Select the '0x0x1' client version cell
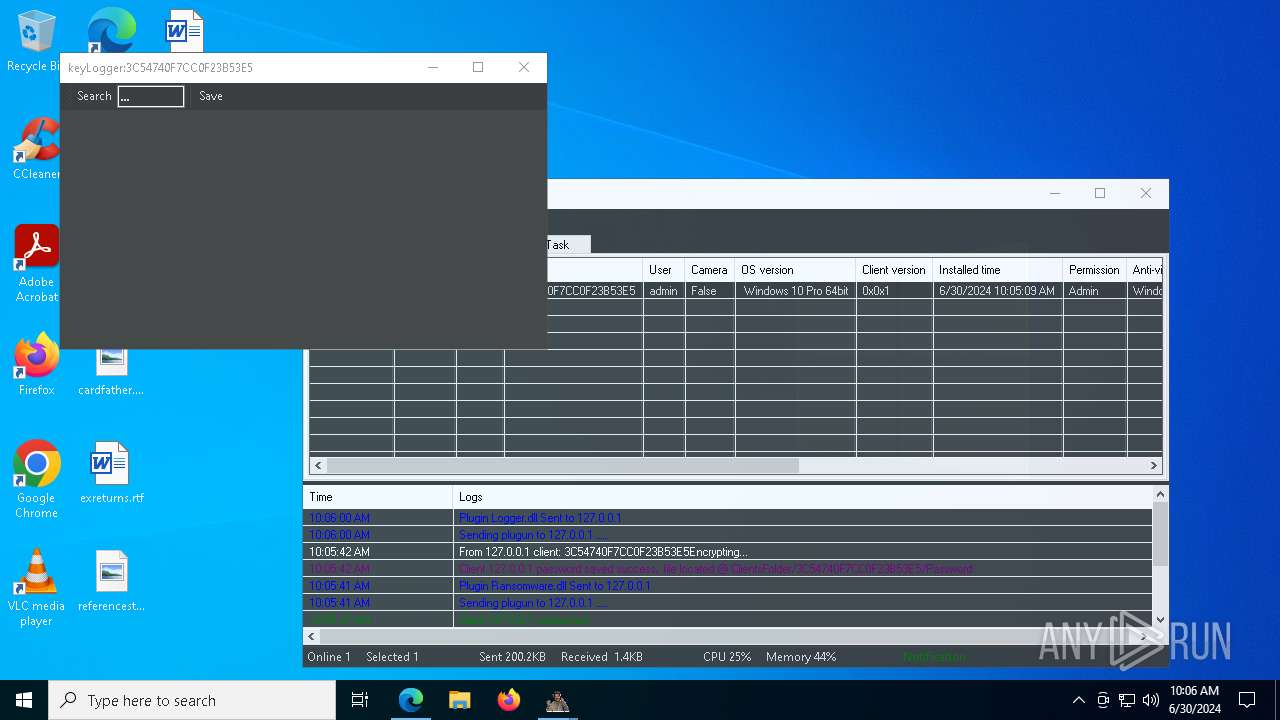This screenshot has height=720, width=1280. tap(894, 291)
